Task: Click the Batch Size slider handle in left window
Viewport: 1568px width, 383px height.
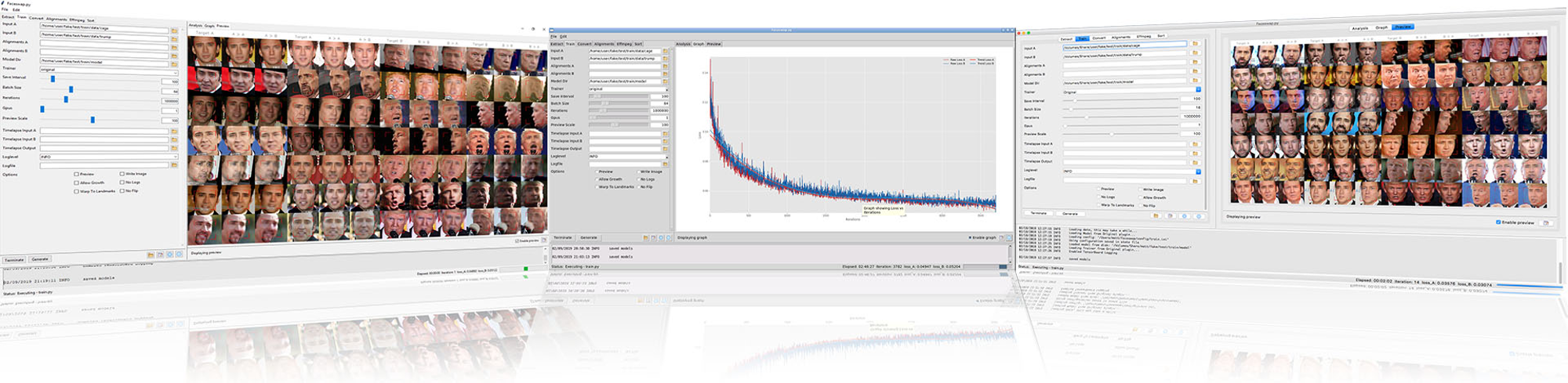Action: tap(71, 90)
